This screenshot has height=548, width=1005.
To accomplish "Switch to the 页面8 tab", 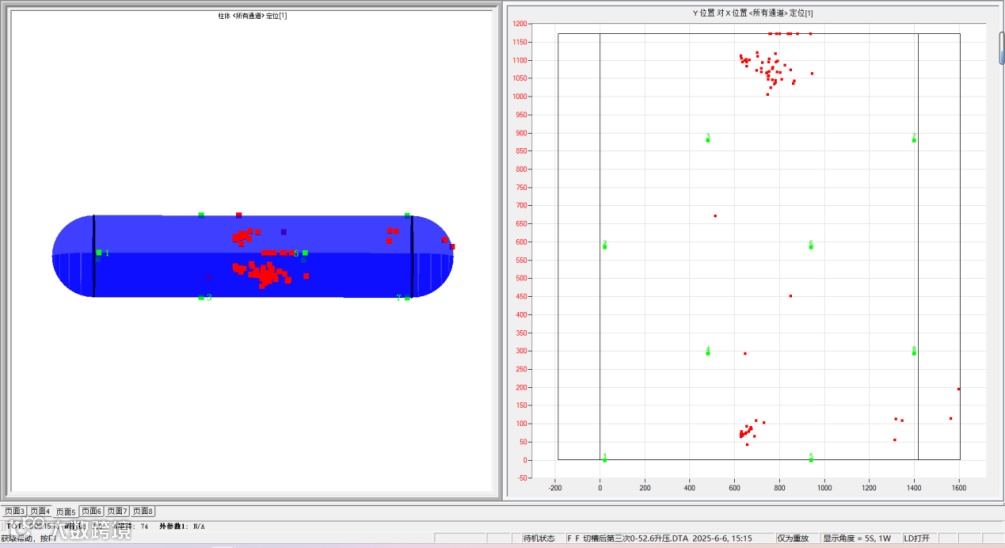I will (142, 511).
